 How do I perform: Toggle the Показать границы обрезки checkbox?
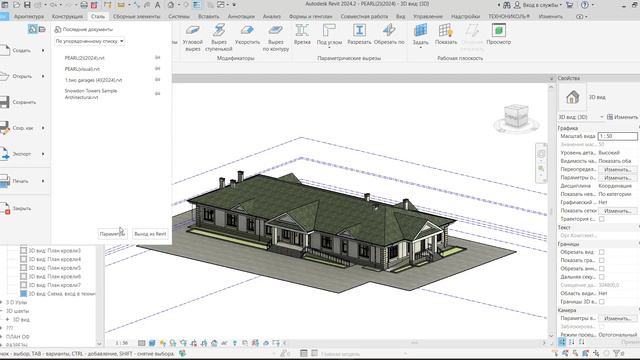coord(602,260)
